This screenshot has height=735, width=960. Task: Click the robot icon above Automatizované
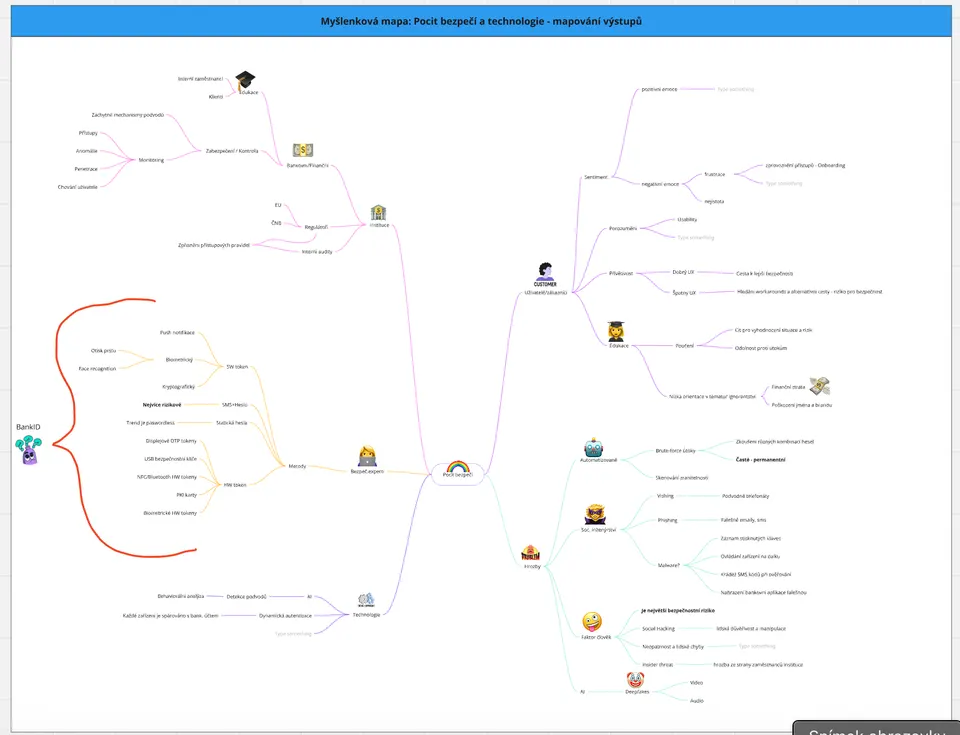593,448
